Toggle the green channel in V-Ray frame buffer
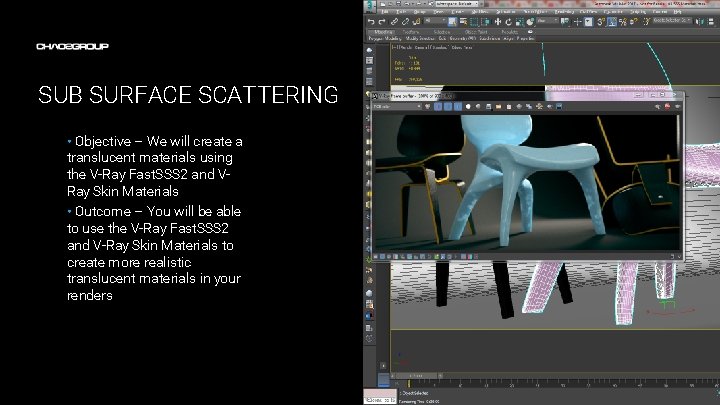This screenshot has width=720, height=405. pos(448,107)
